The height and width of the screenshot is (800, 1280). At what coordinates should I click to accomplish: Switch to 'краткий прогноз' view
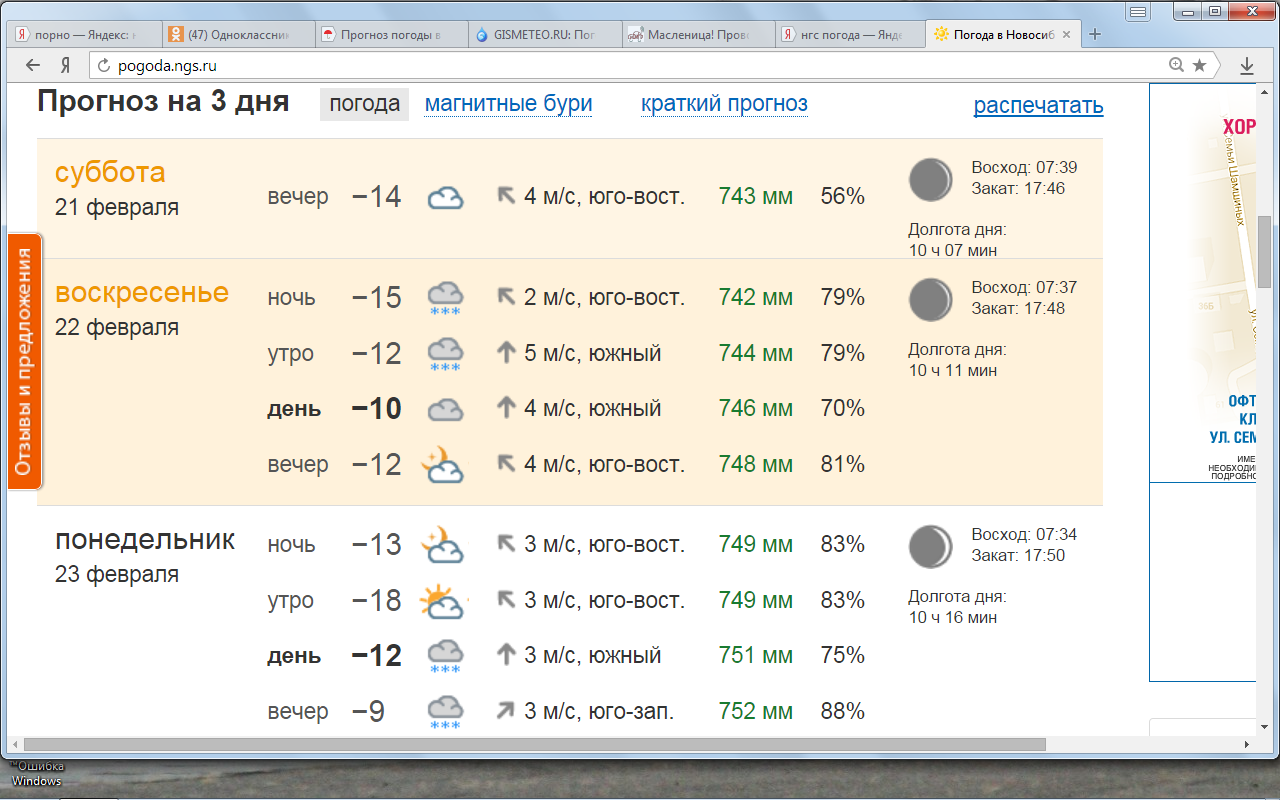tap(724, 104)
